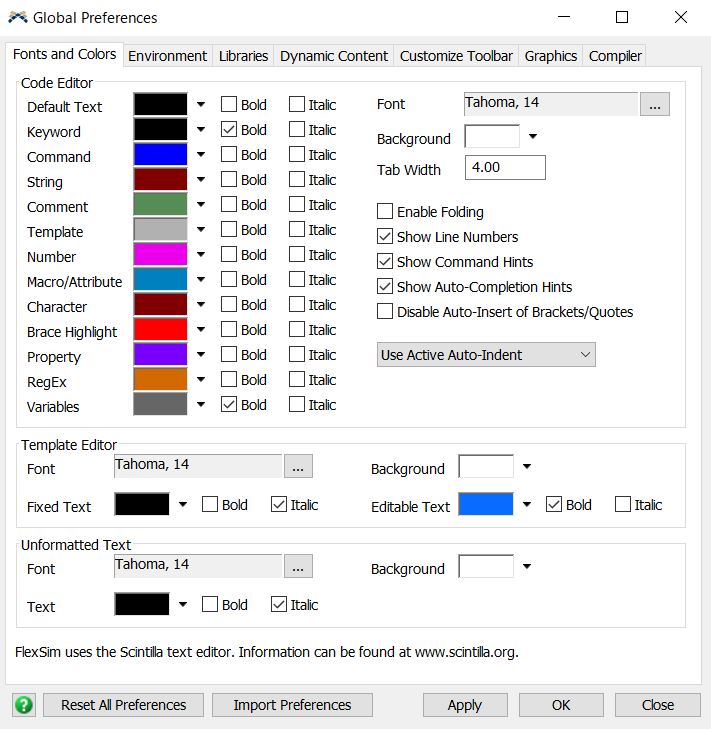This screenshot has height=729, width=711.
Task: Enable the Enable Folding checkbox
Action: [385, 212]
